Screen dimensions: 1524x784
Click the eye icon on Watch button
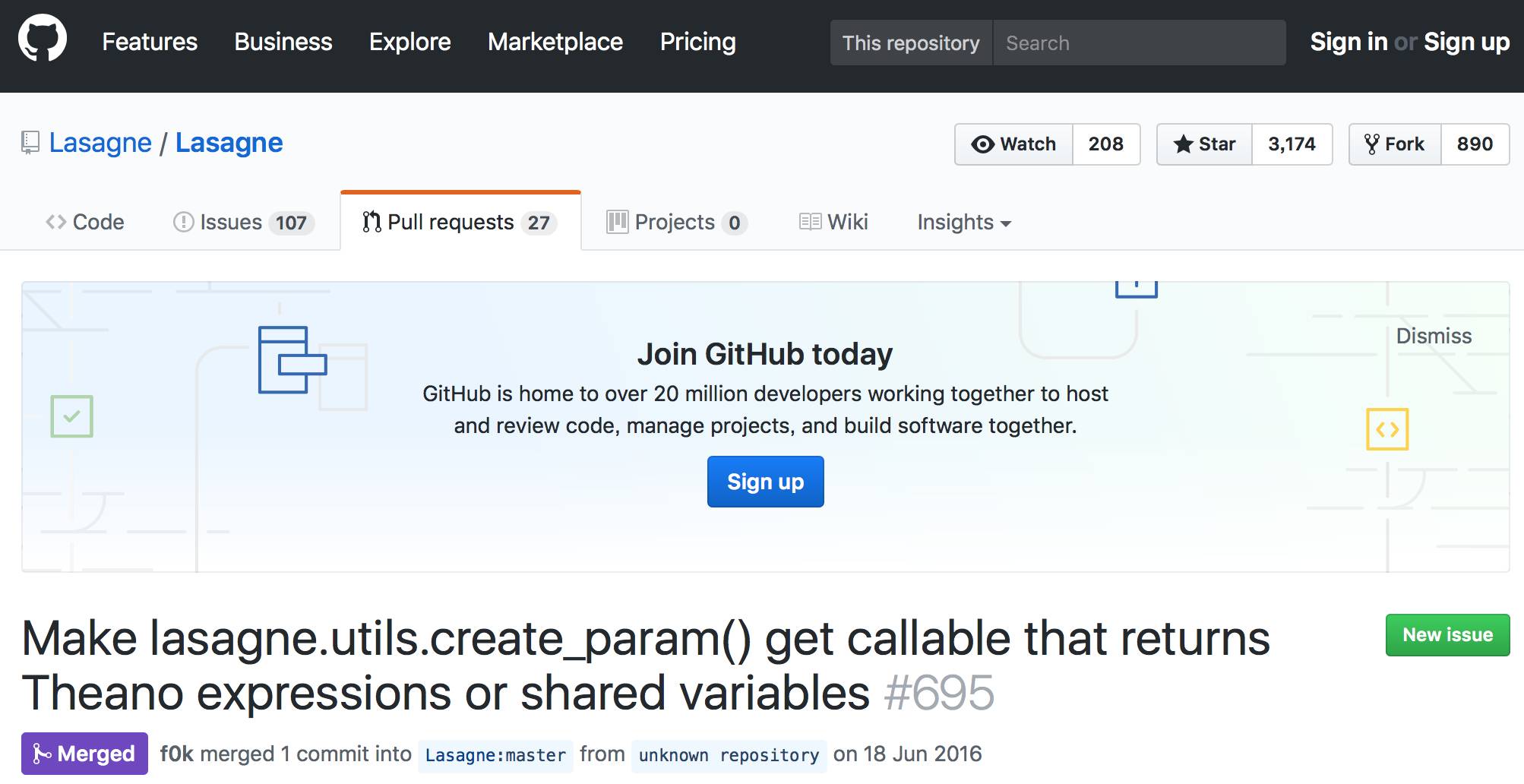click(x=982, y=144)
